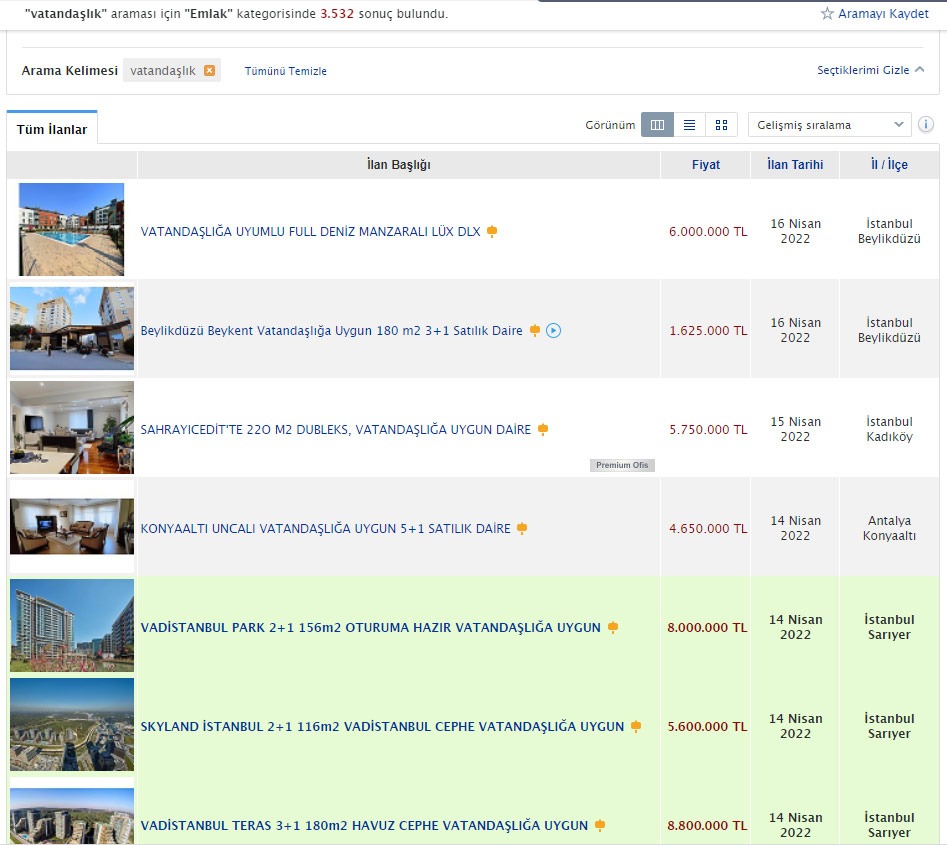947x845 pixels.
Task: Click the 8.800.000 TL price
Action: (x=707, y=825)
